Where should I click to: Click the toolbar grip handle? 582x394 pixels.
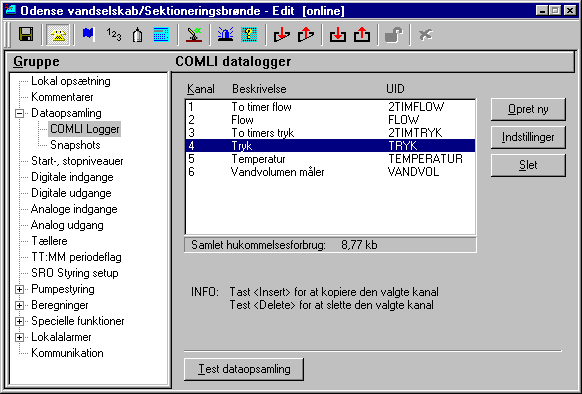pos(7,35)
